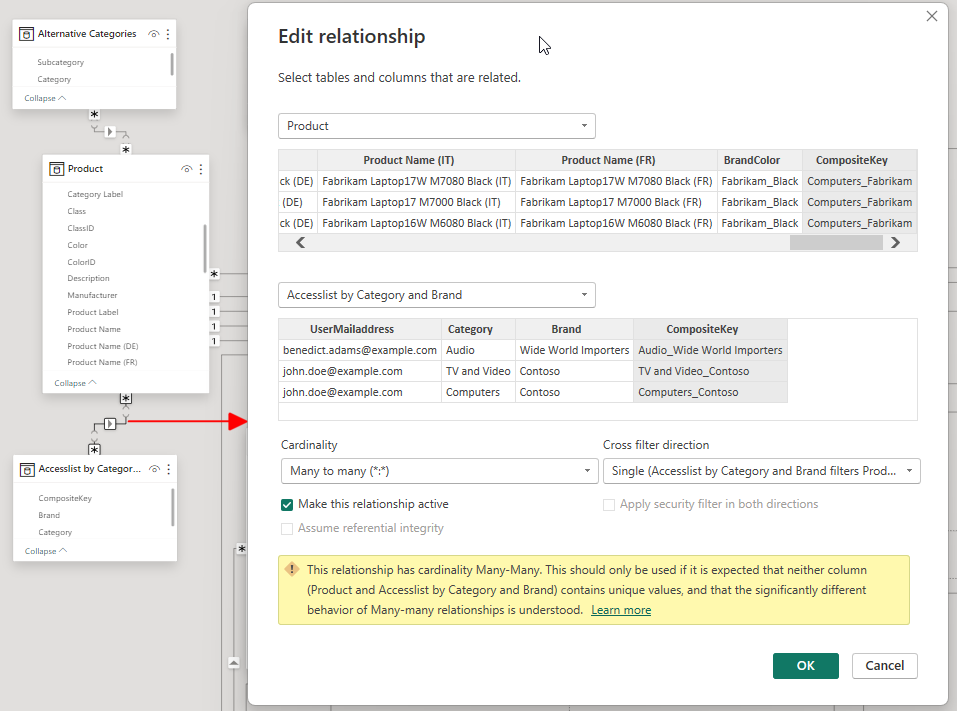Open the Cardinality dropdown

click(440, 471)
